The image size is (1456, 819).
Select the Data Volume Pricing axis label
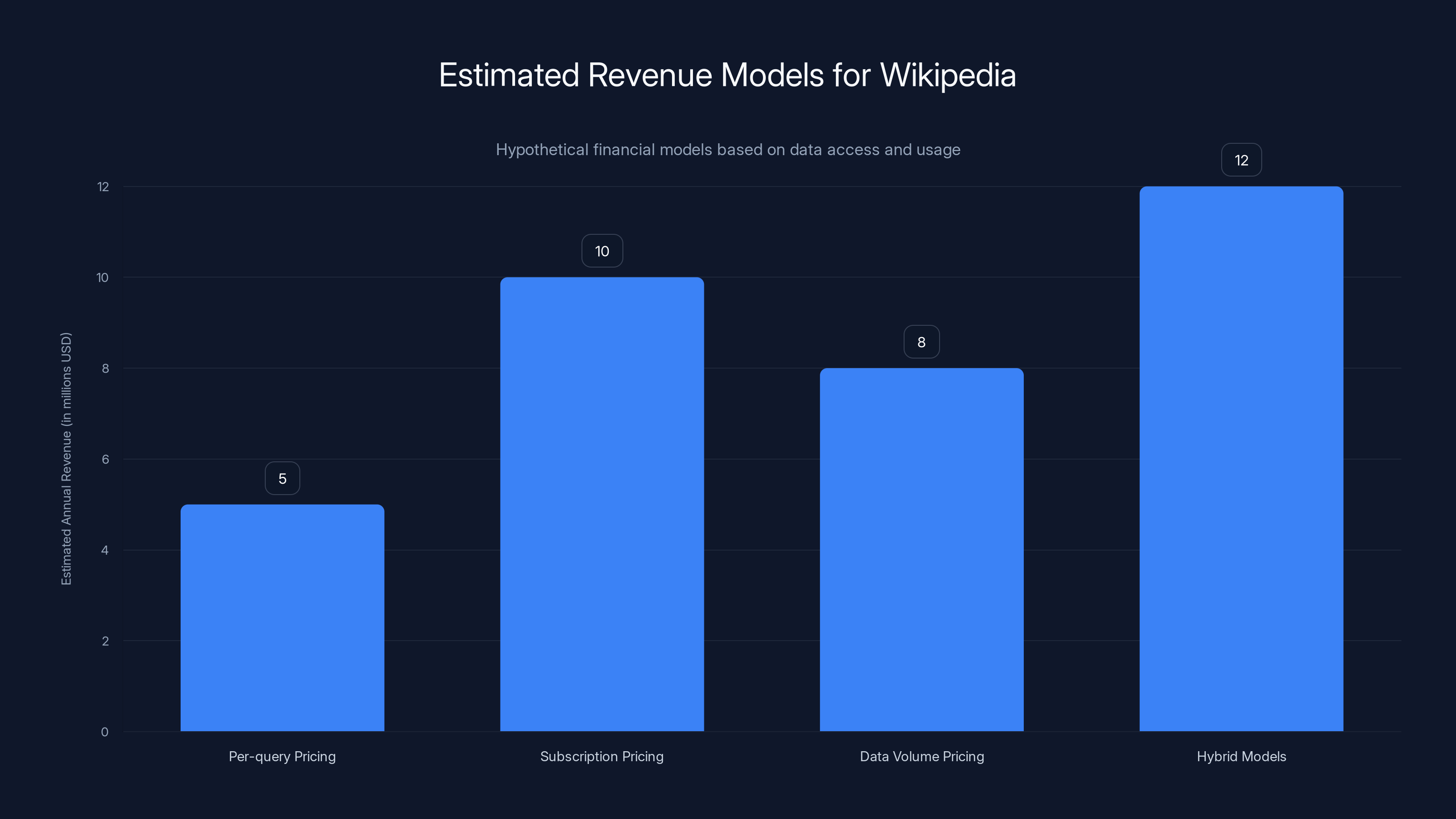tap(921, 756)
